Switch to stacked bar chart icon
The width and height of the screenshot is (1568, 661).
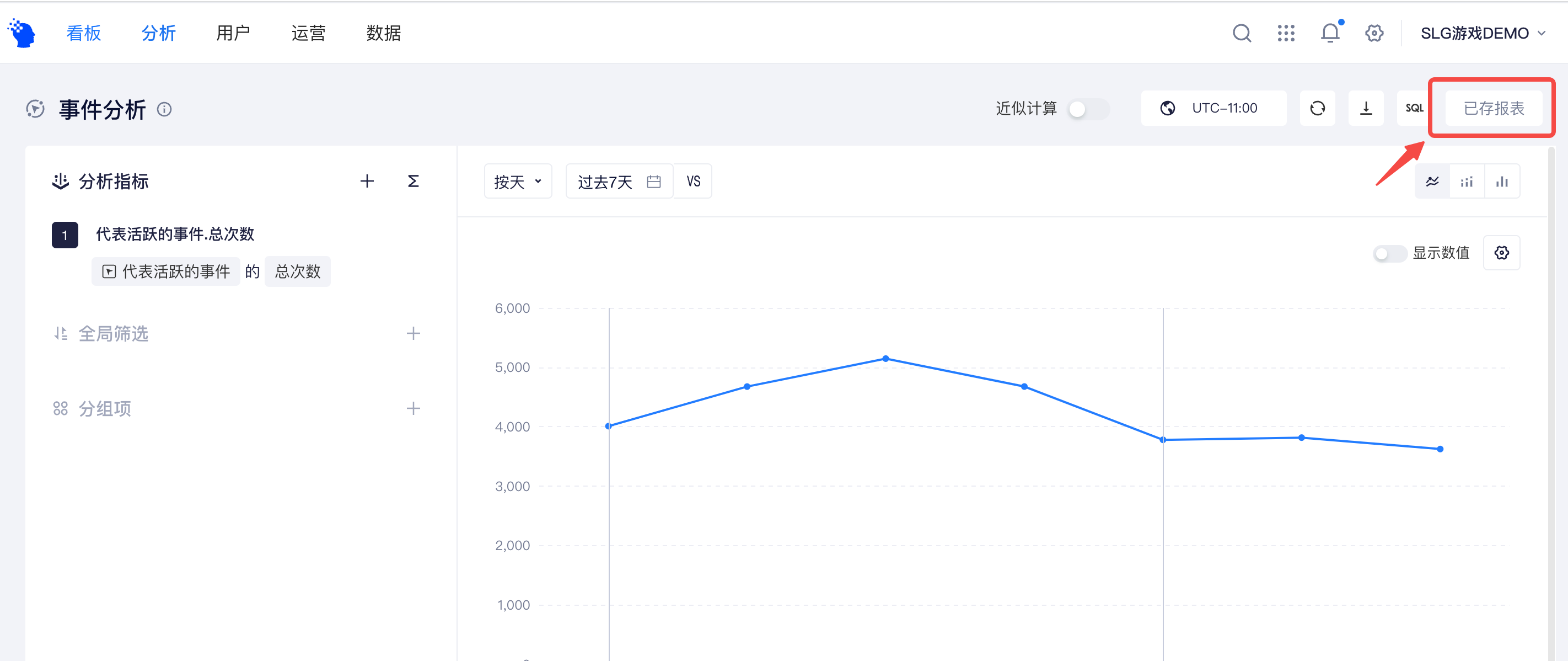1467,182
